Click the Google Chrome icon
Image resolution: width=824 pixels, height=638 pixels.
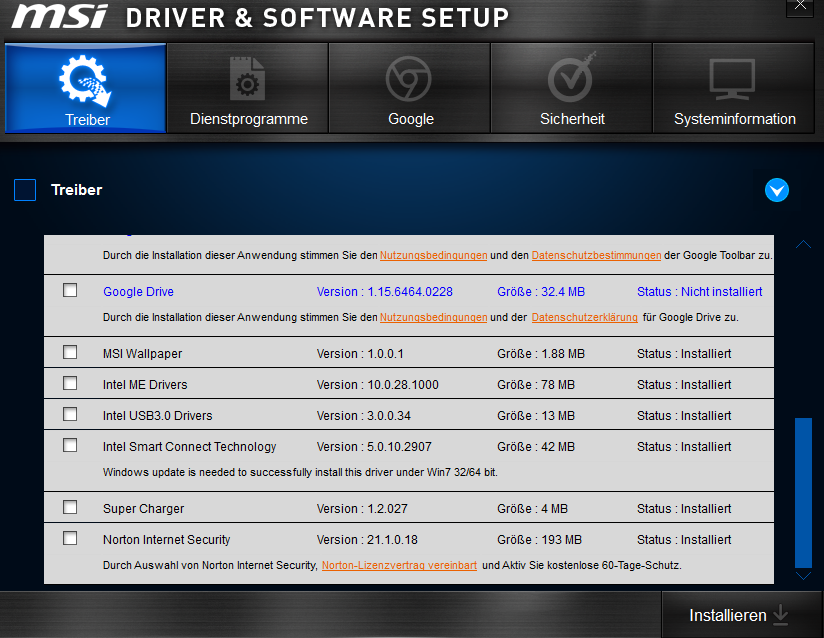pyautogui.click(x=408, y=79)
